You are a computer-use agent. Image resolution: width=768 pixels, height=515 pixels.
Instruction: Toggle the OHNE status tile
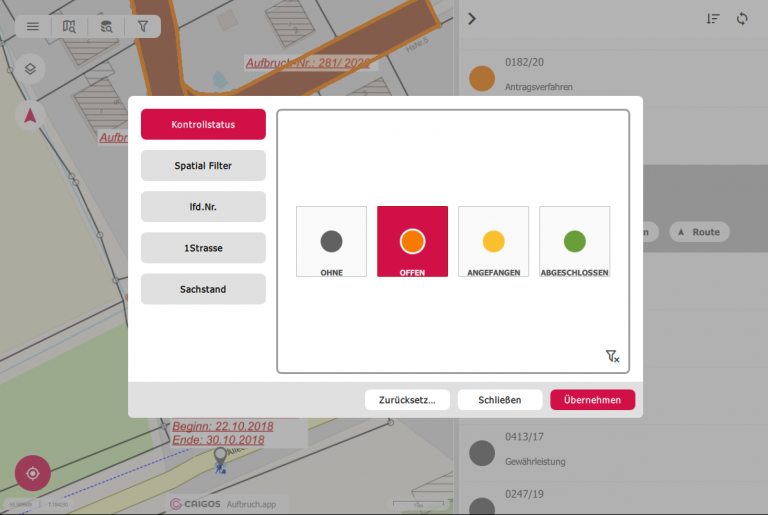pos(332,242)
